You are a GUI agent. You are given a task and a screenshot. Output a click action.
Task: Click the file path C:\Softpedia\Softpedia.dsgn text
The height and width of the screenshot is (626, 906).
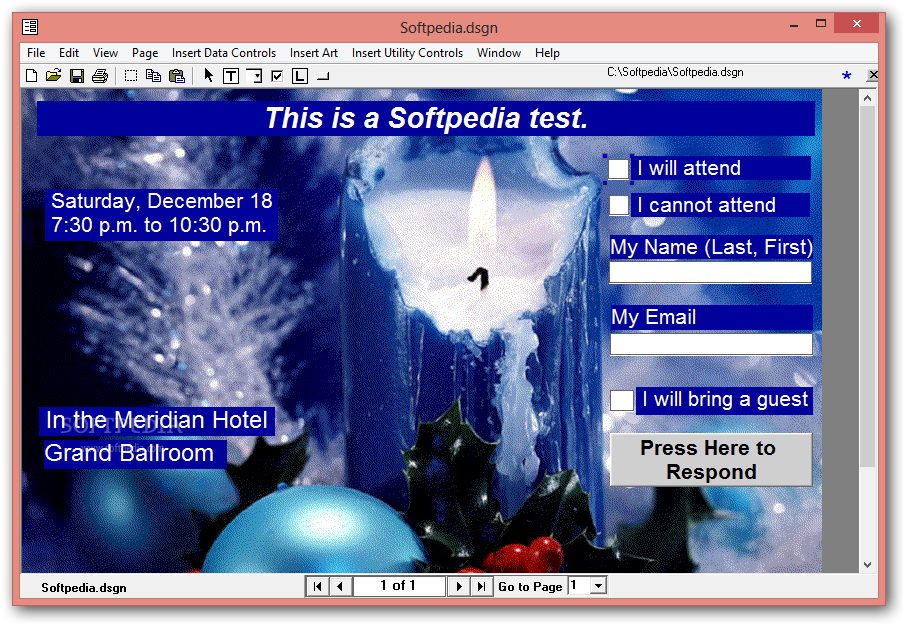click(675, 72)
